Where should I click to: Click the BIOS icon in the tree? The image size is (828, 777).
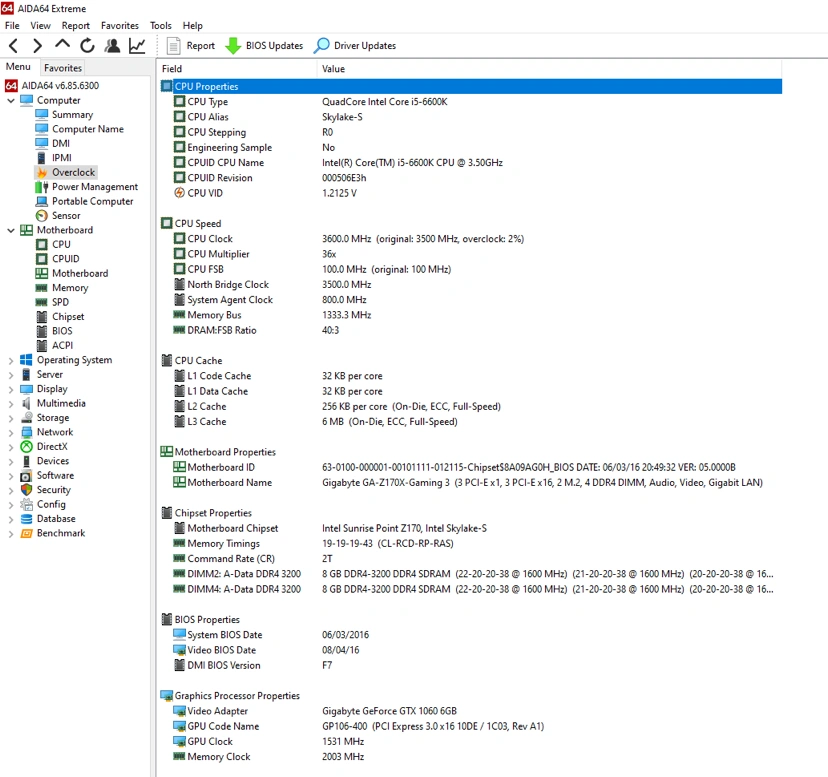pyautogui.click(x=42, y=331)
